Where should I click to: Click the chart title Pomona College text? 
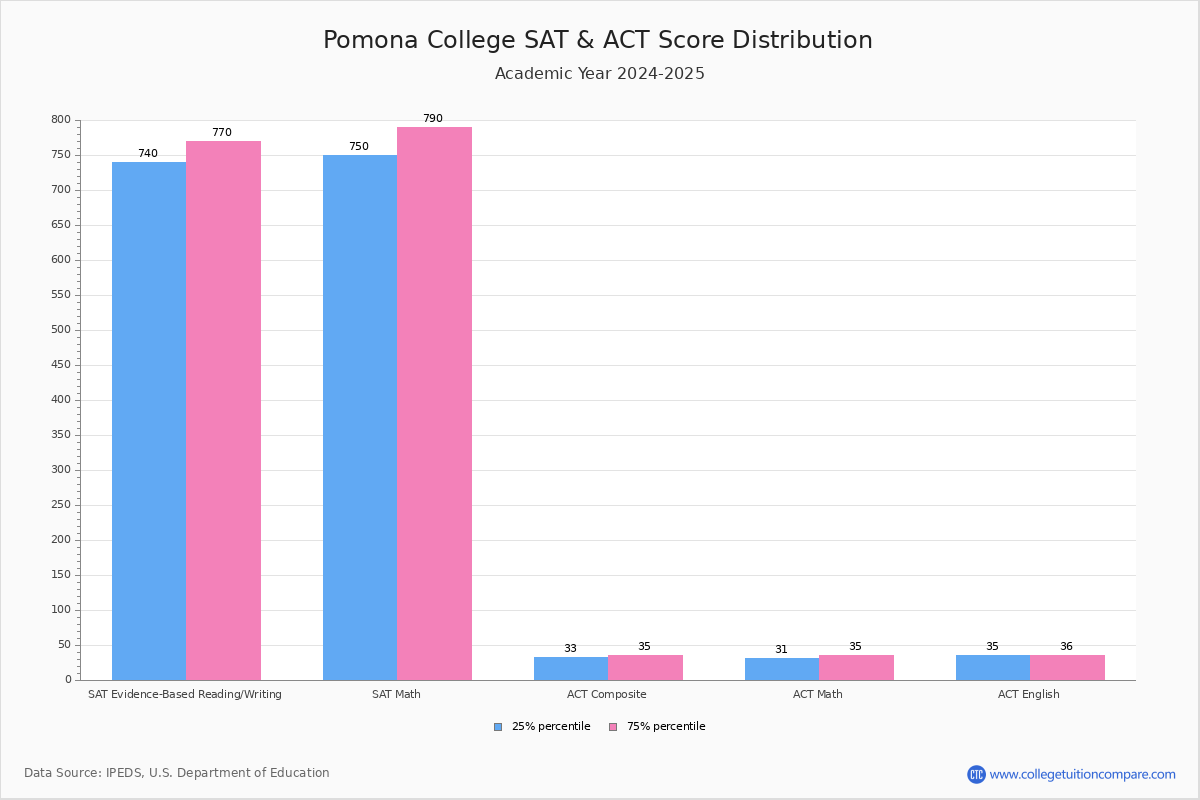pos(597,41)
